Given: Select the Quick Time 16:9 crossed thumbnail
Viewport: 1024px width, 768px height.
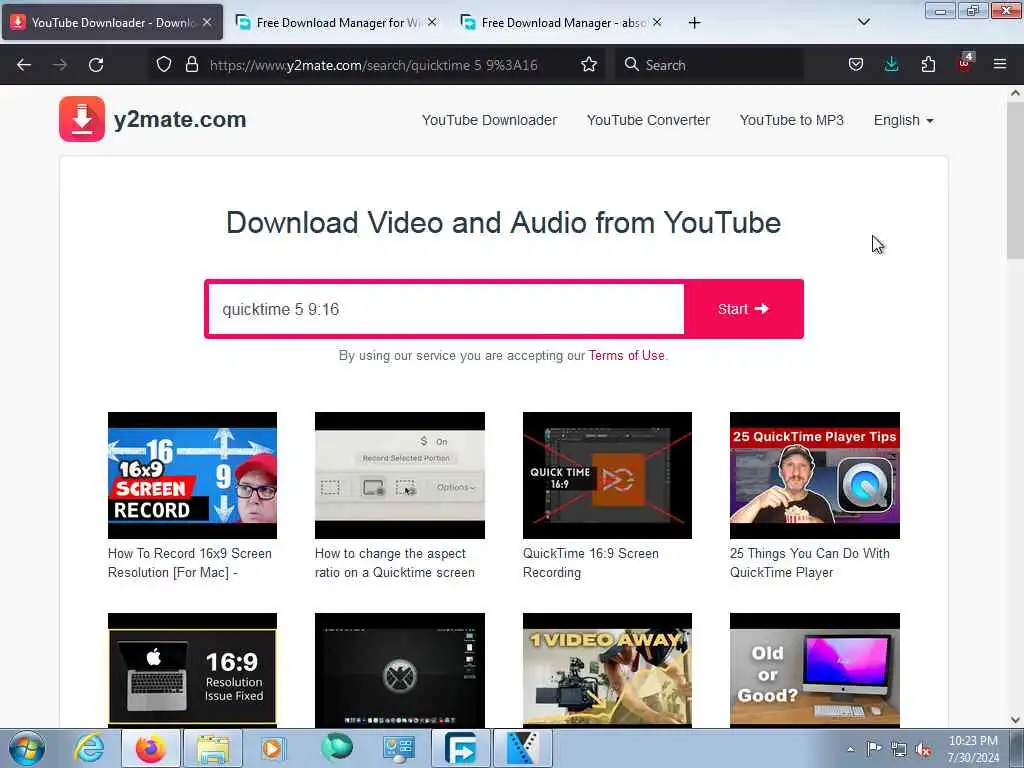Looking at the screenshot, I should tap(607, 475).
